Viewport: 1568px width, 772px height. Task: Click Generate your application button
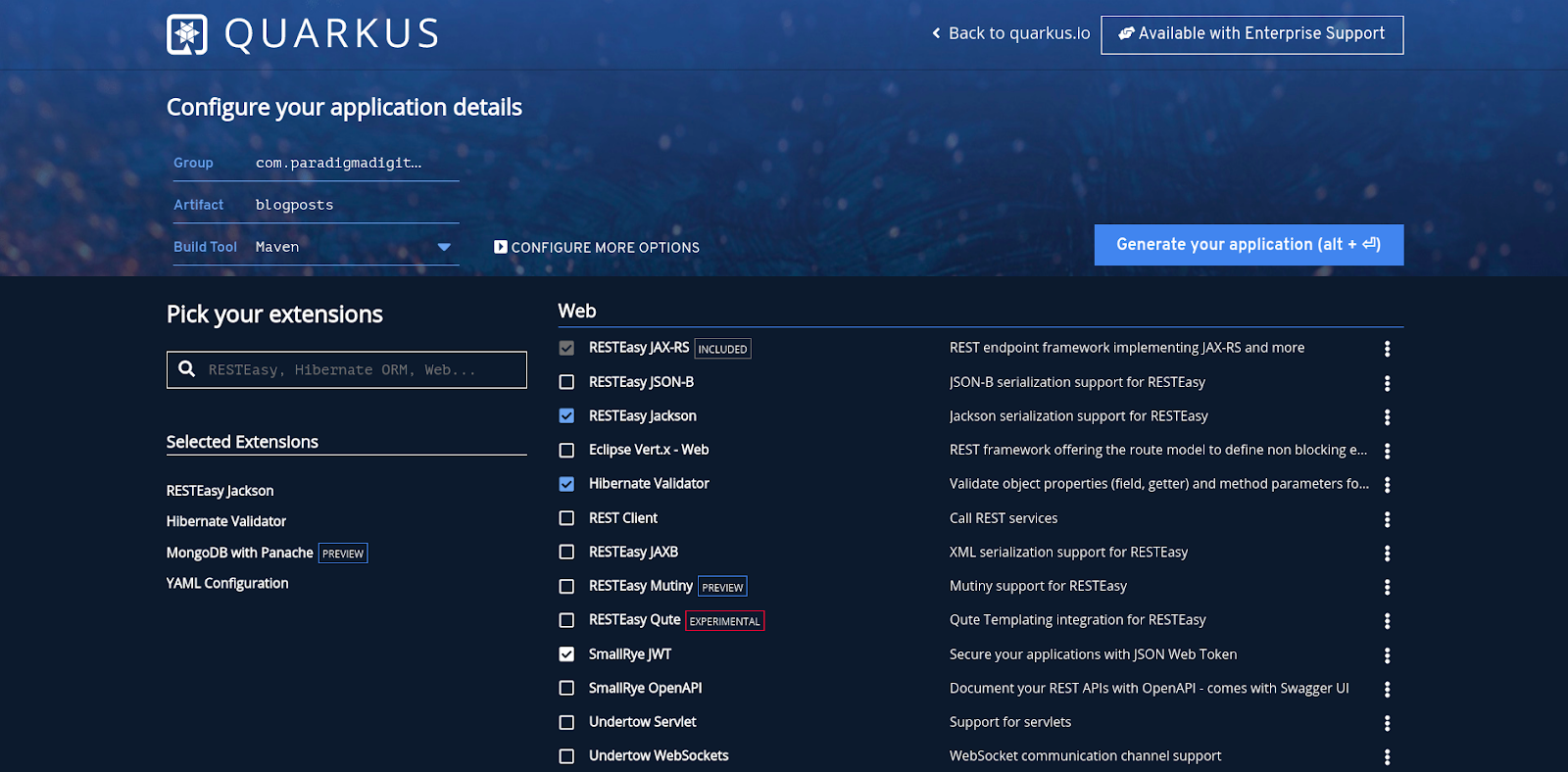pos(1249,245)
